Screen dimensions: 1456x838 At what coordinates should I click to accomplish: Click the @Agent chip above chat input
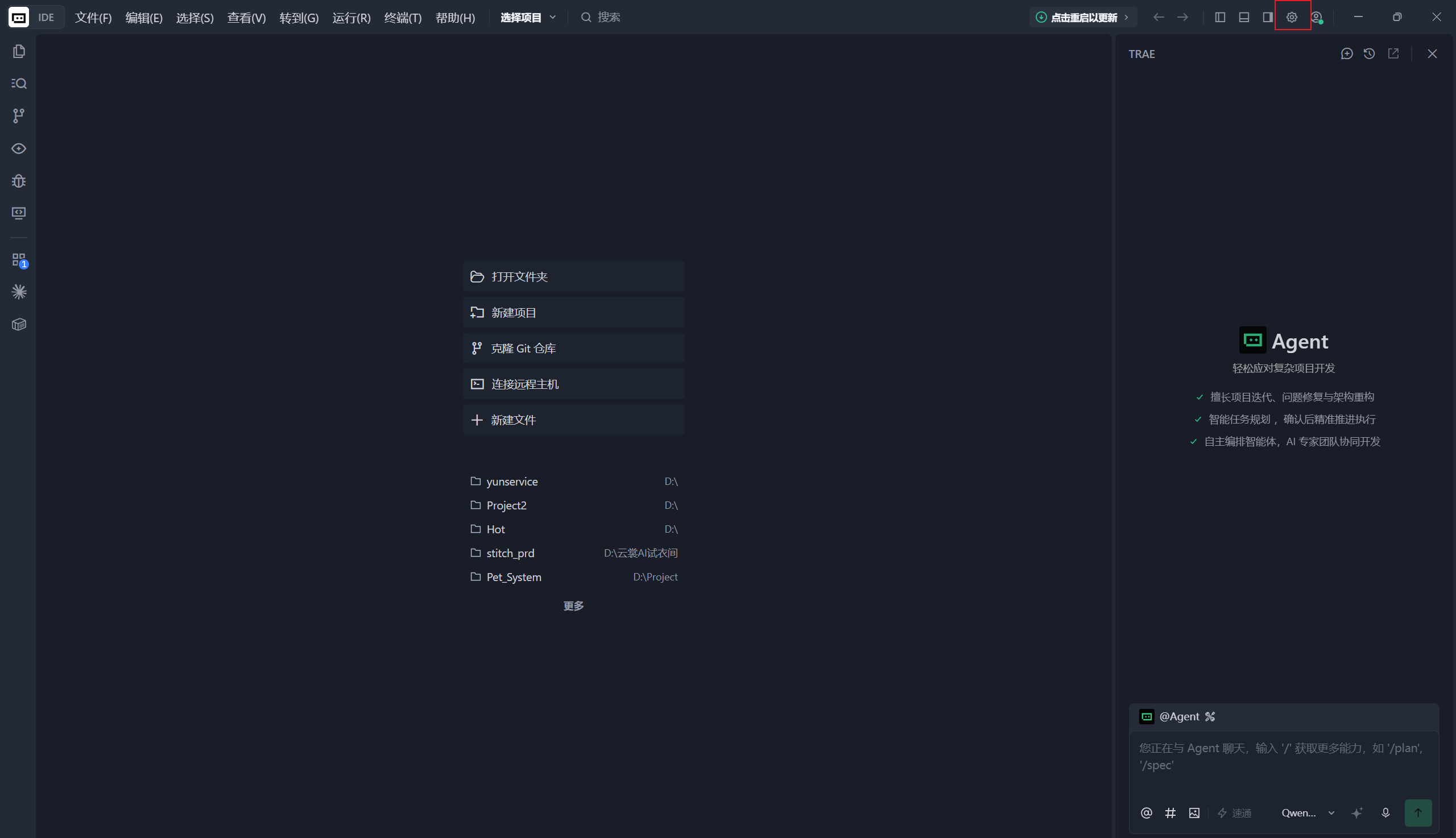(x=1169, y=716)
